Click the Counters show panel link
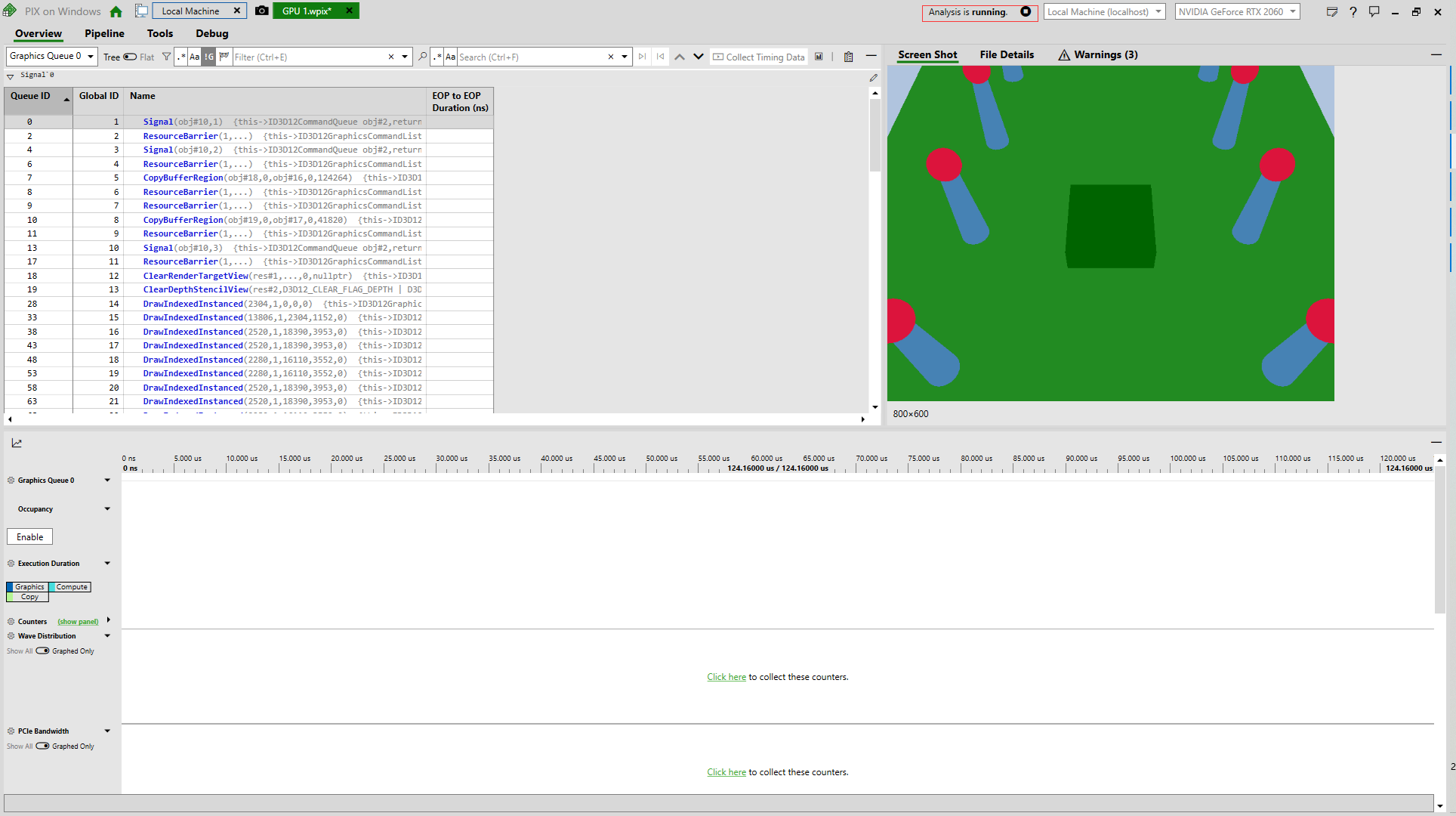 pos(78,622)
